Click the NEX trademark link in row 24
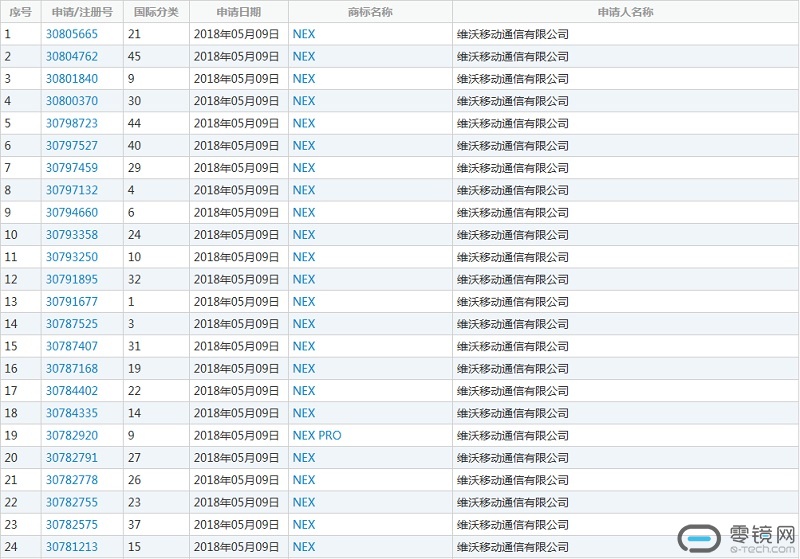Image resolution: width=800 pixels, height=559 pixels. click(x=304, y=547)
